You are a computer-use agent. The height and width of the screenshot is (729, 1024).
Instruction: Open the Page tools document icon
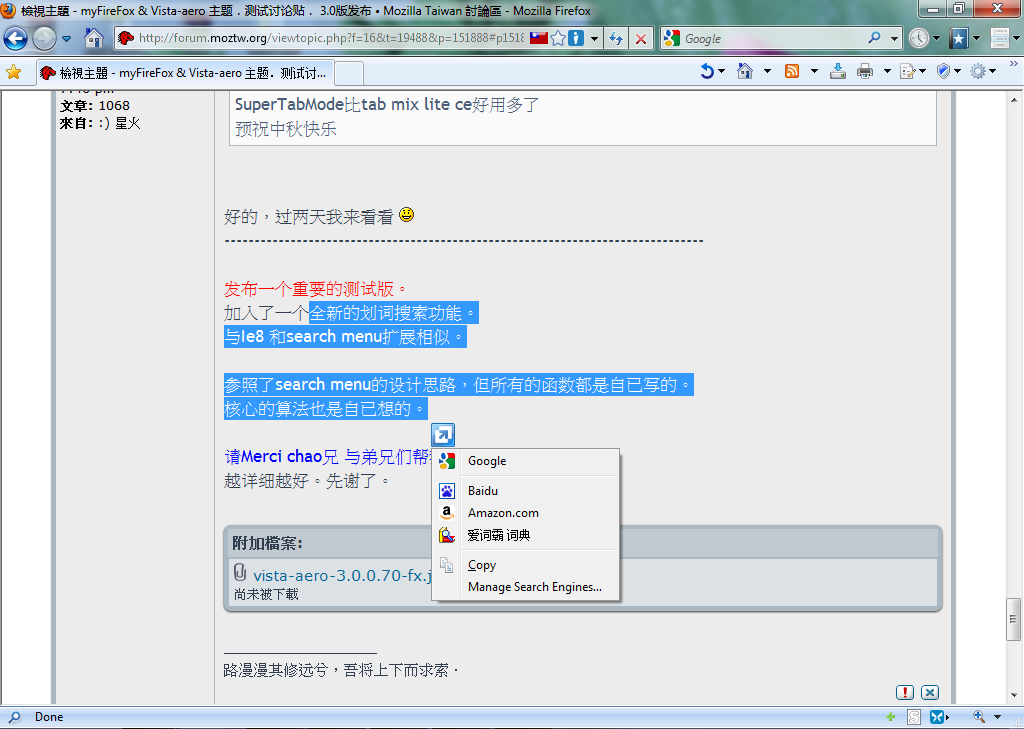tap(908, 71)
